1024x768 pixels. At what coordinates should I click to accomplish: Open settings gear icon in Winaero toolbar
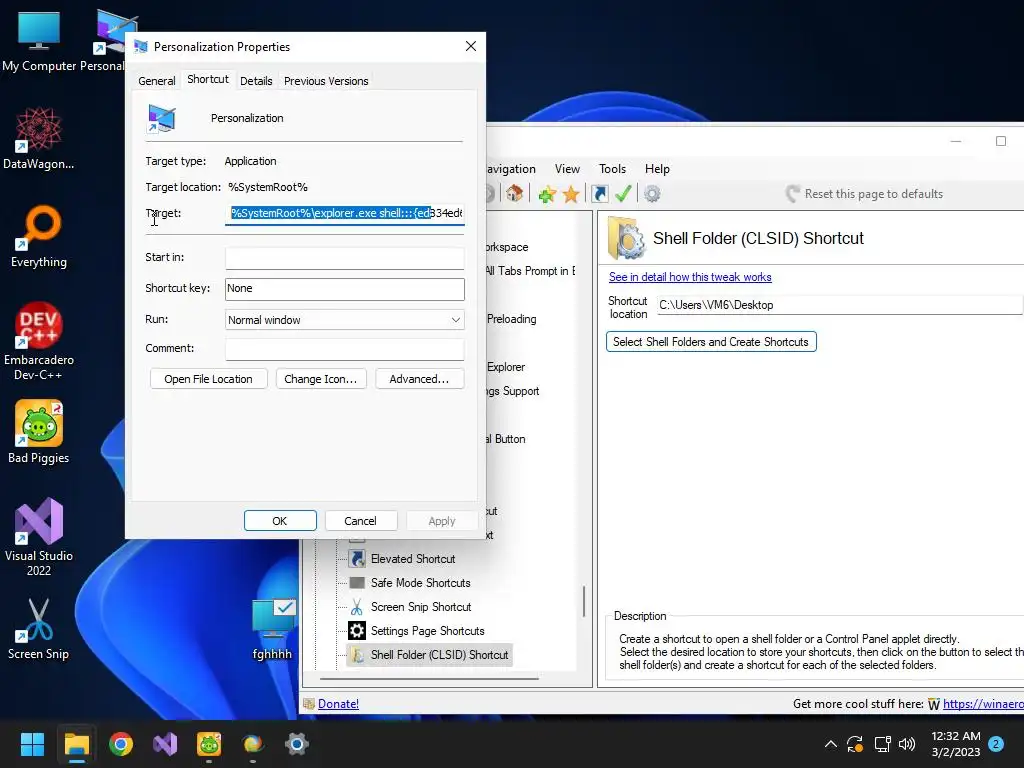point(652,194)
